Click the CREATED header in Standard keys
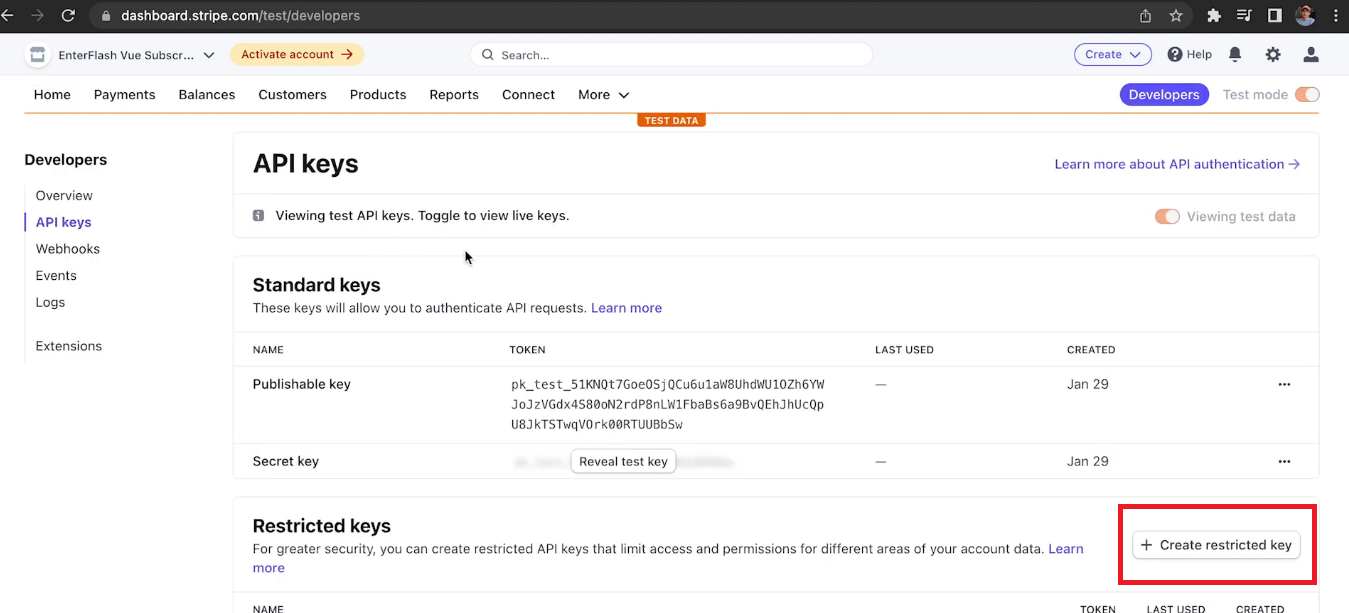Screen dimensions: 1349x613 tap(1091, 350)
